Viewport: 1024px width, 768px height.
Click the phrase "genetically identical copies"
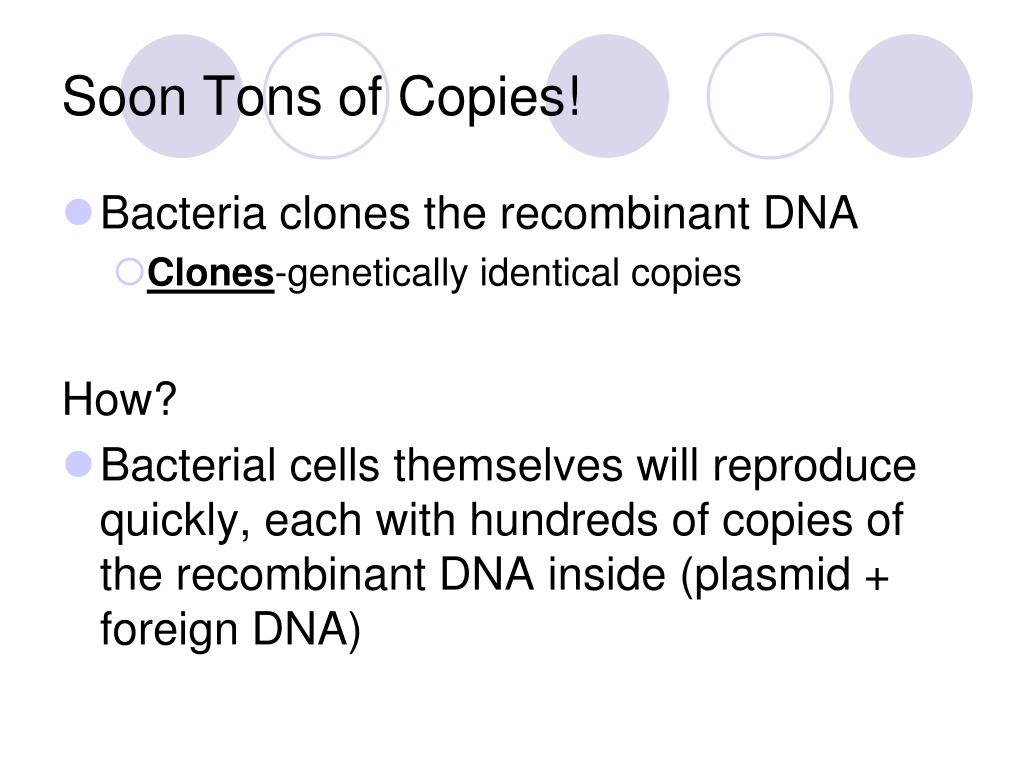pos(514,274)
